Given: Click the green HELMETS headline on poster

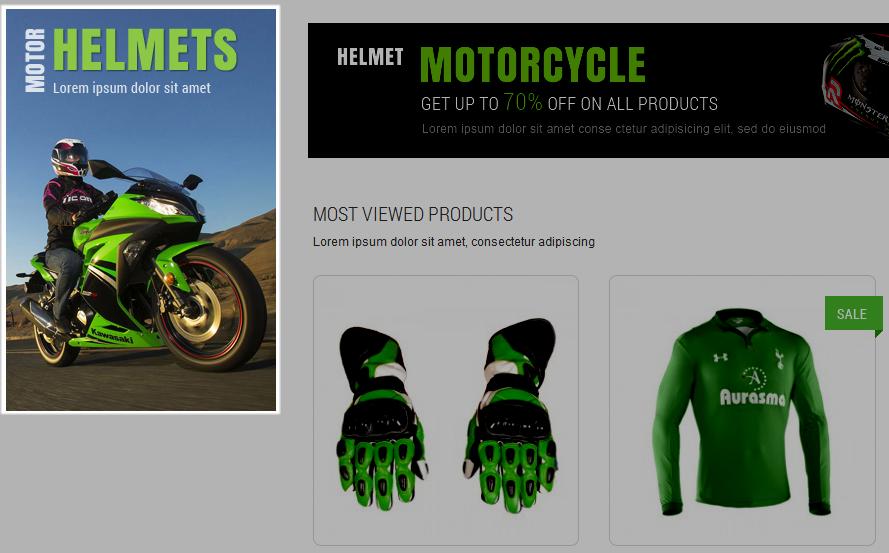Looking at the screenshot, I should pos(146,50).
